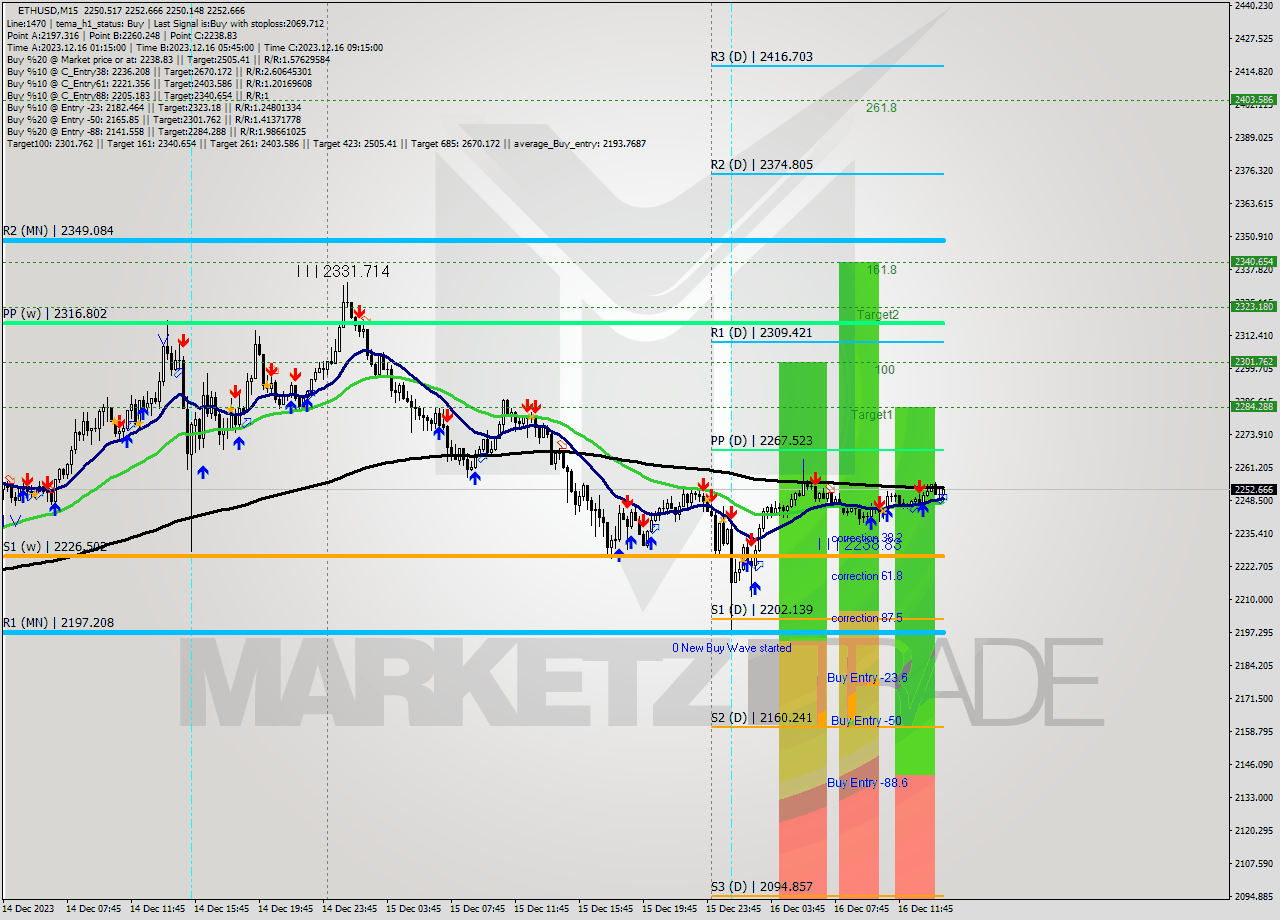Screen dimensions: 1280x920
Task: Click the S3 (D) 2094.857 pivot label
Action: pos(762,886)
